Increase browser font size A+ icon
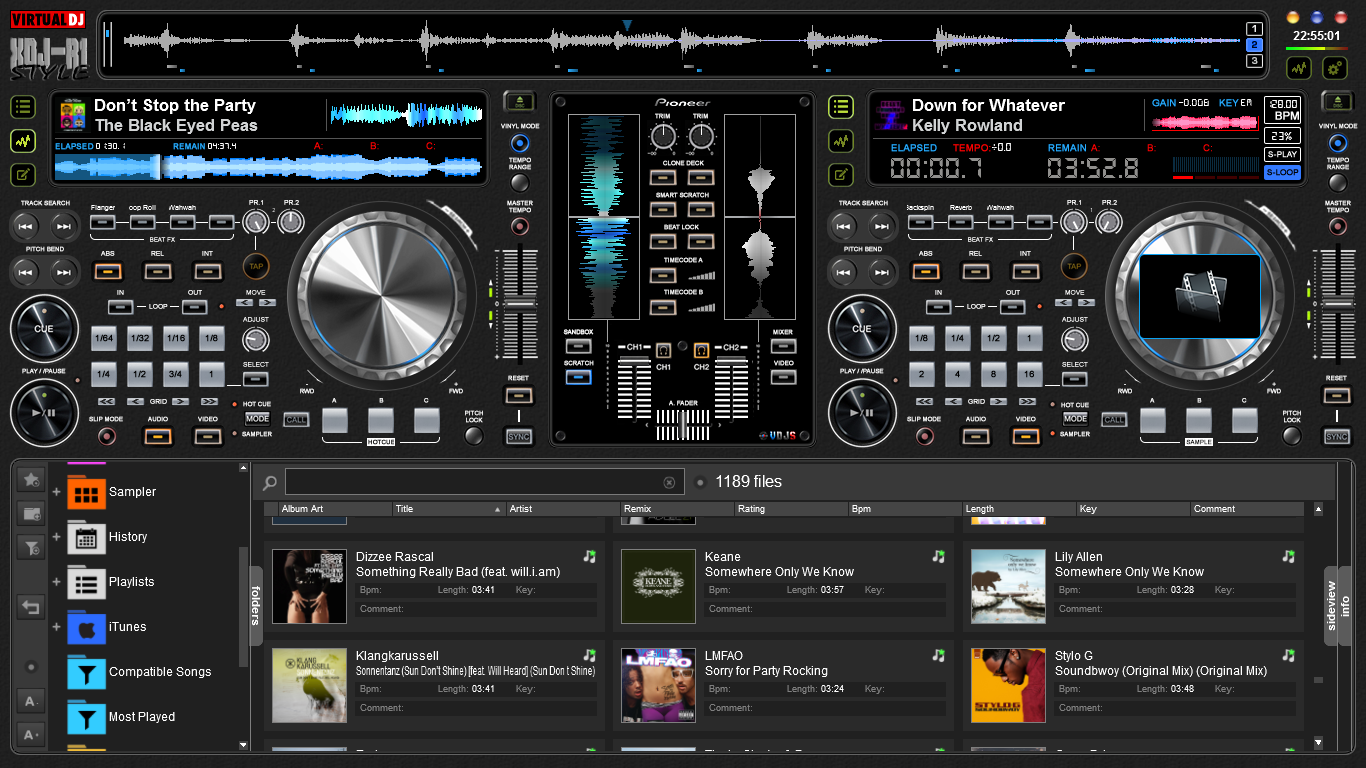Image resolution: width=1366 pixels, height=768 pixels. (30, 735)
